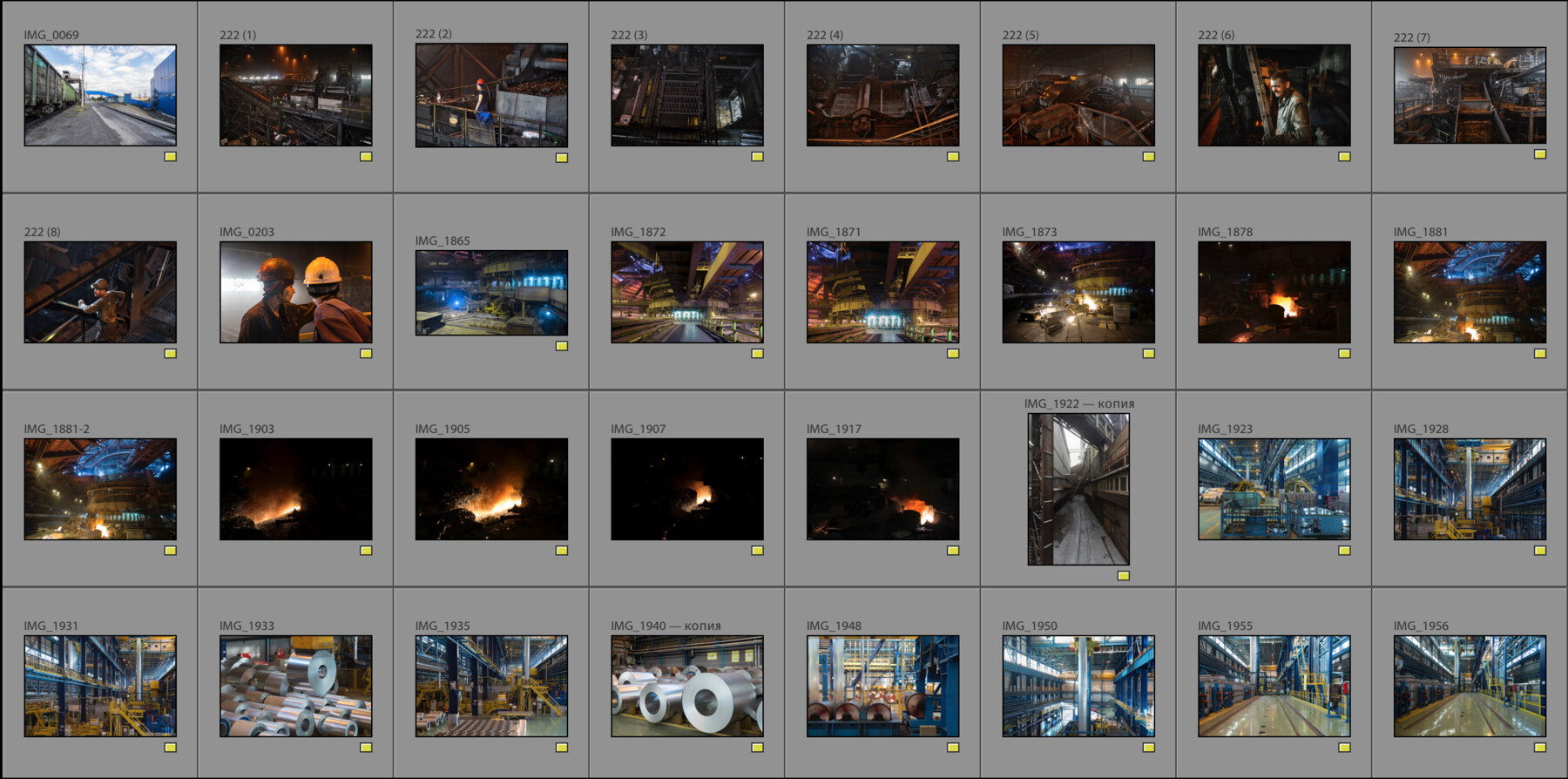Select the IMG_1928 thumbnail
Screen dimensions: 1568x779
click(1470, 489)
